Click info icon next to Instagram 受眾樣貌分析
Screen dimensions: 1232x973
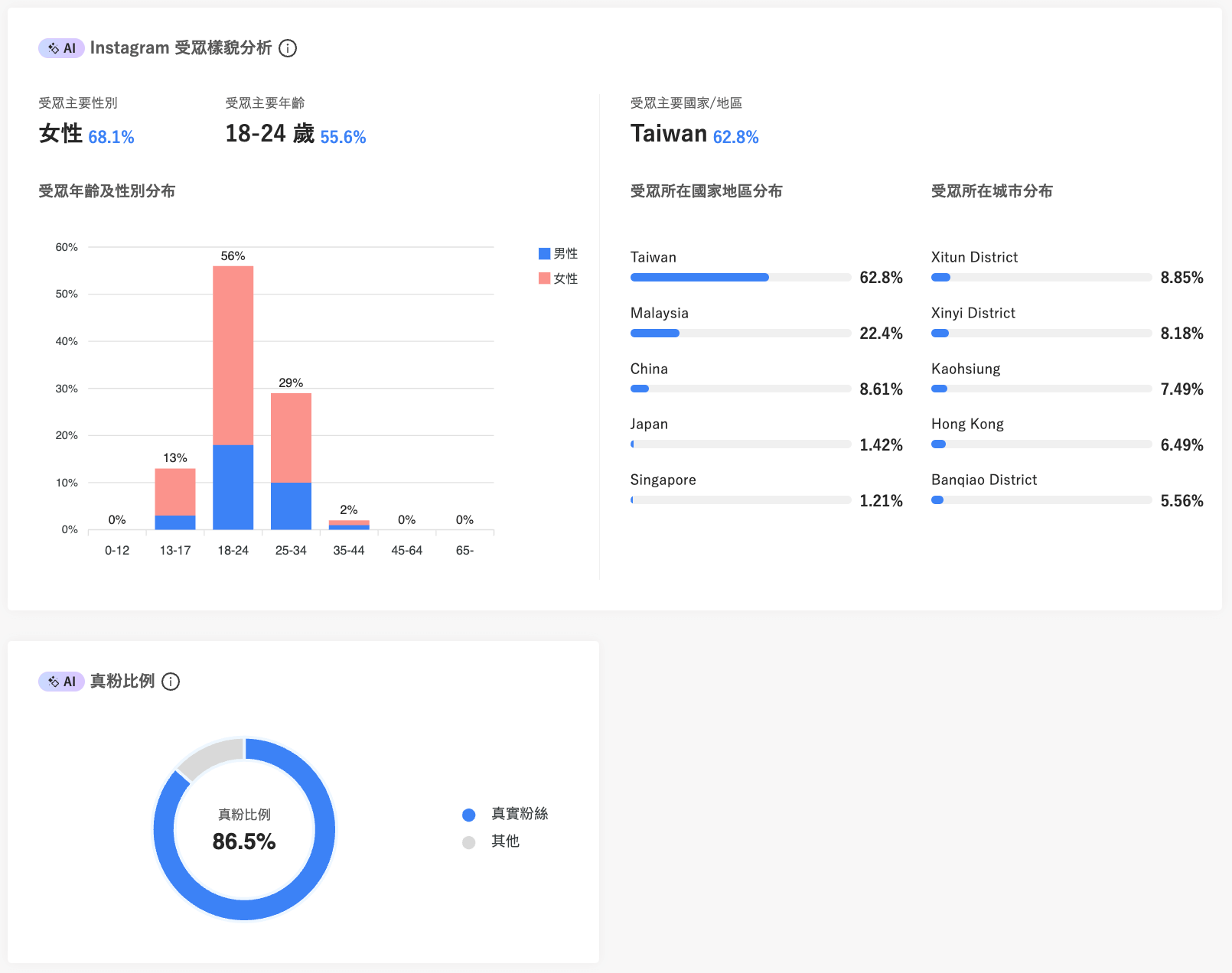[x=288, y=48]
